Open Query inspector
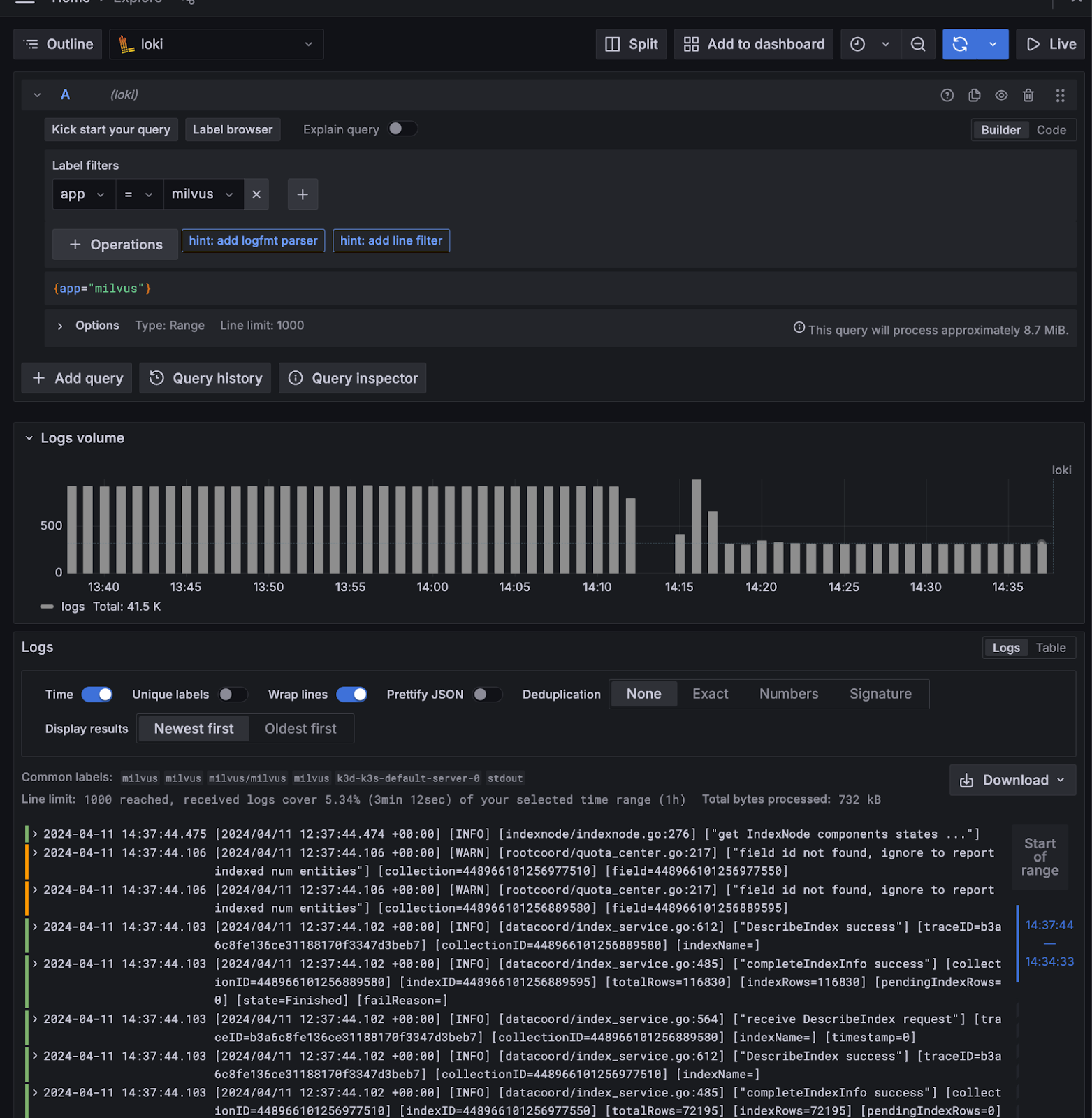This screenshot has height=1118, width=1092. [x=353, y=378]
